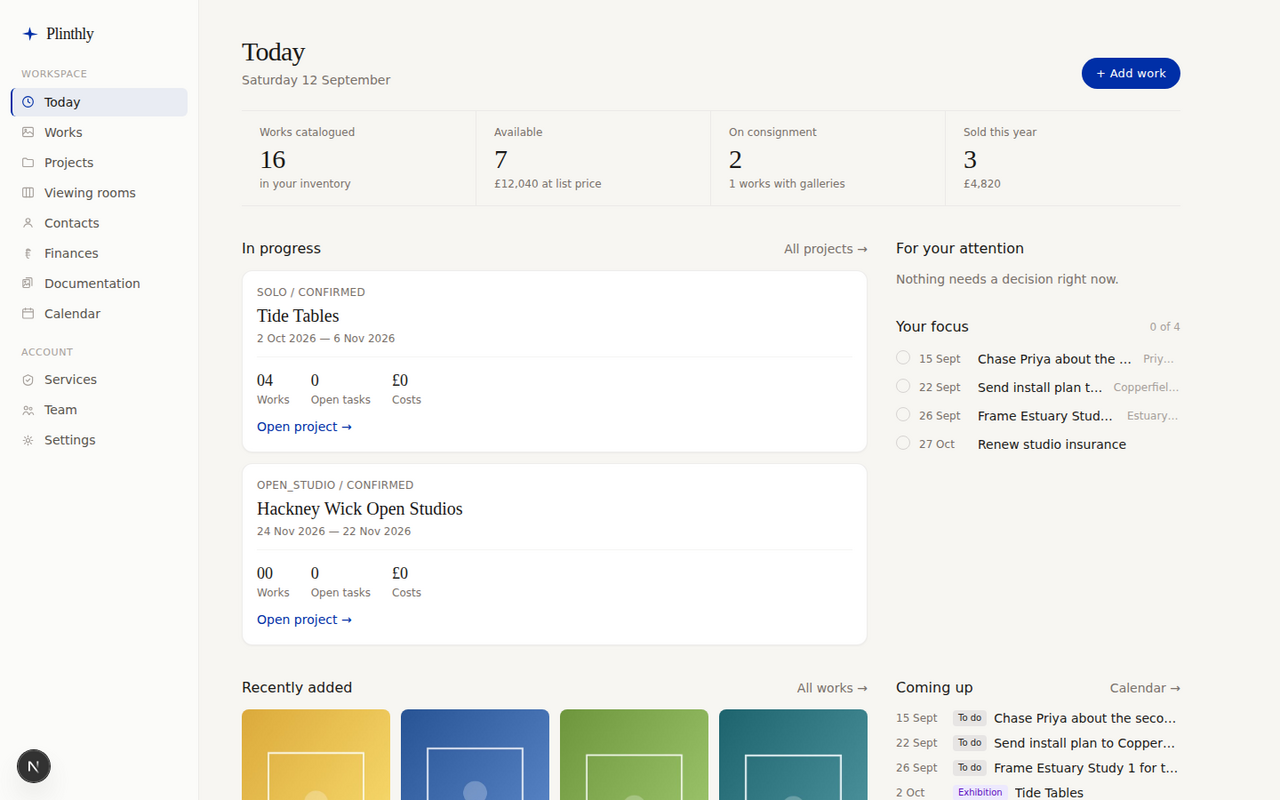Viewport: 1280px width, 800px height.
Task: Click the Projects folder icon in sidebar
Action: pyautogui.click(x=28, y=162)
